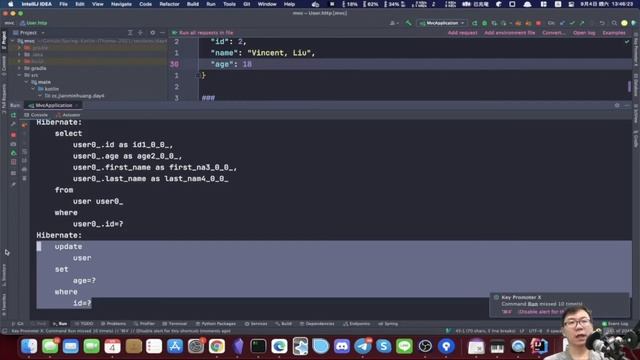
Task: Click the Add request link
Action: pos(462,33)
